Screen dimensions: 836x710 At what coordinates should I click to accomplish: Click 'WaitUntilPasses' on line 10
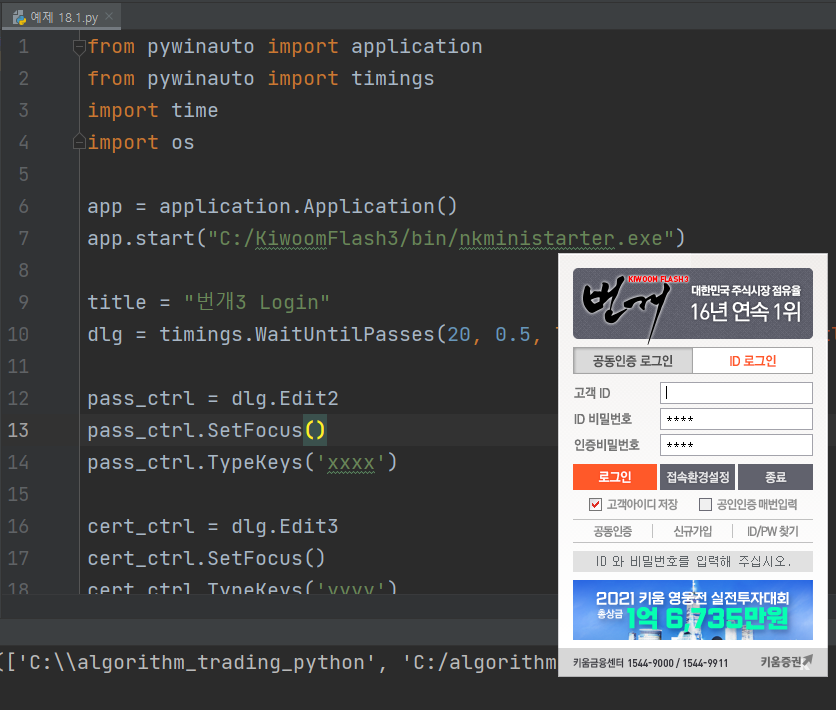coord(345,334)
